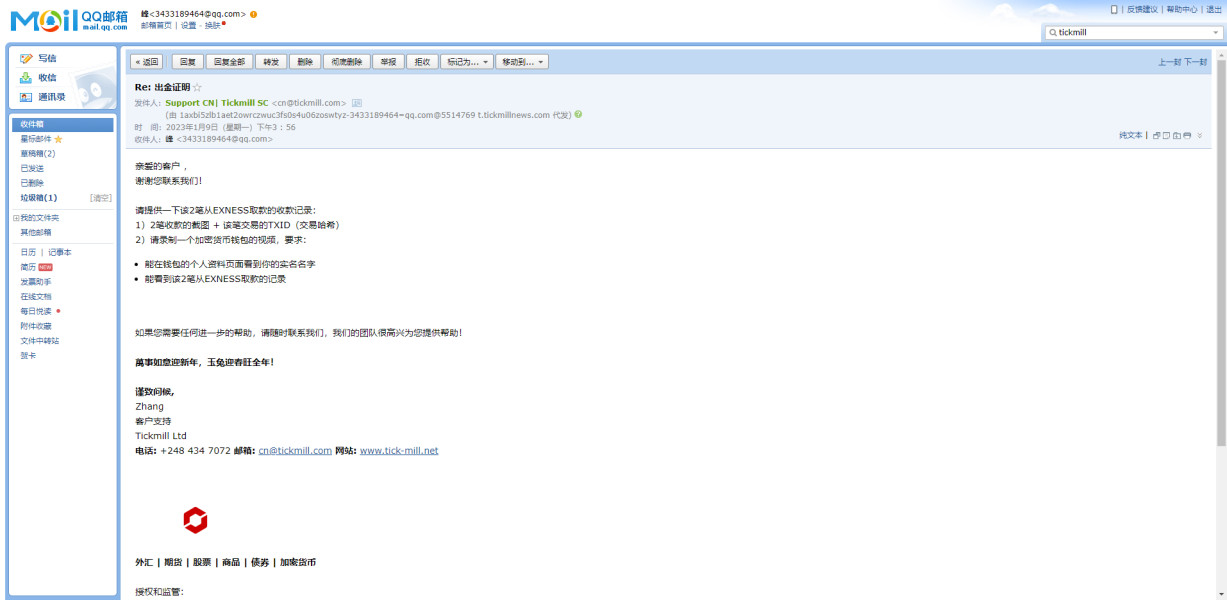This screenshot has width=1227, height=600.
Task: Click the phone icon beside 反馈建议
Action: 1115,9
